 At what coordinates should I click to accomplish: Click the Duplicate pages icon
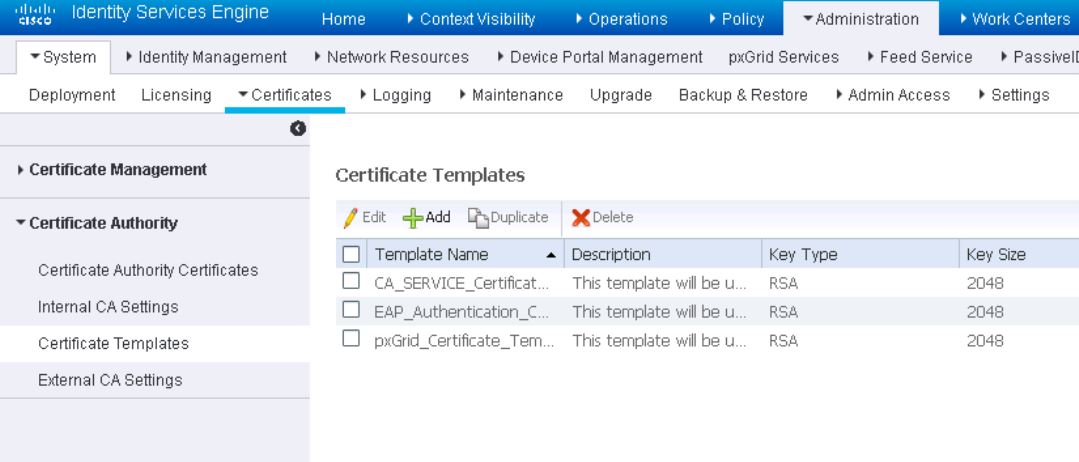pos(478,218)
